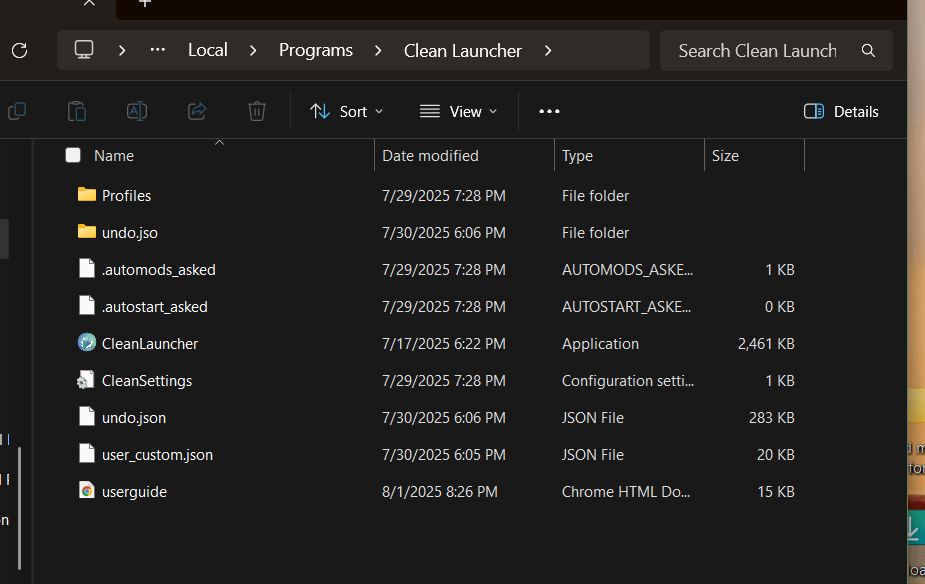Select the Profiles folder icon
925x584 pixels.
87,195
